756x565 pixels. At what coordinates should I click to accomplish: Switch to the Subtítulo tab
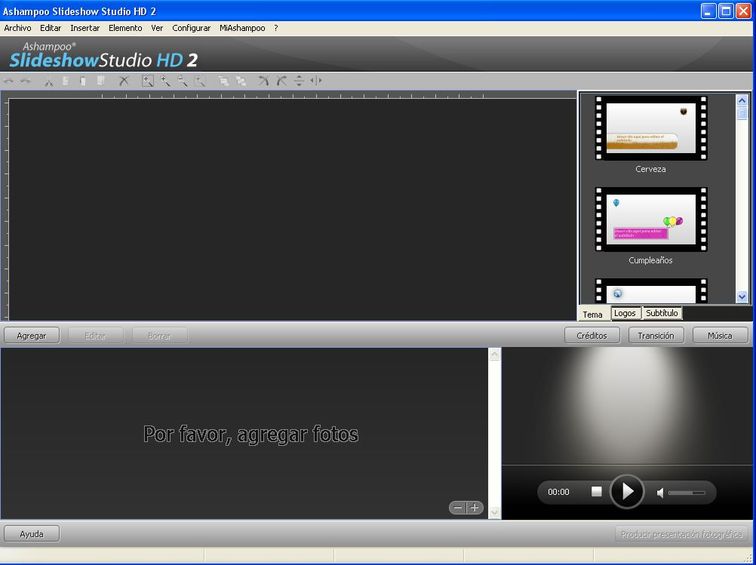point(661,313)
